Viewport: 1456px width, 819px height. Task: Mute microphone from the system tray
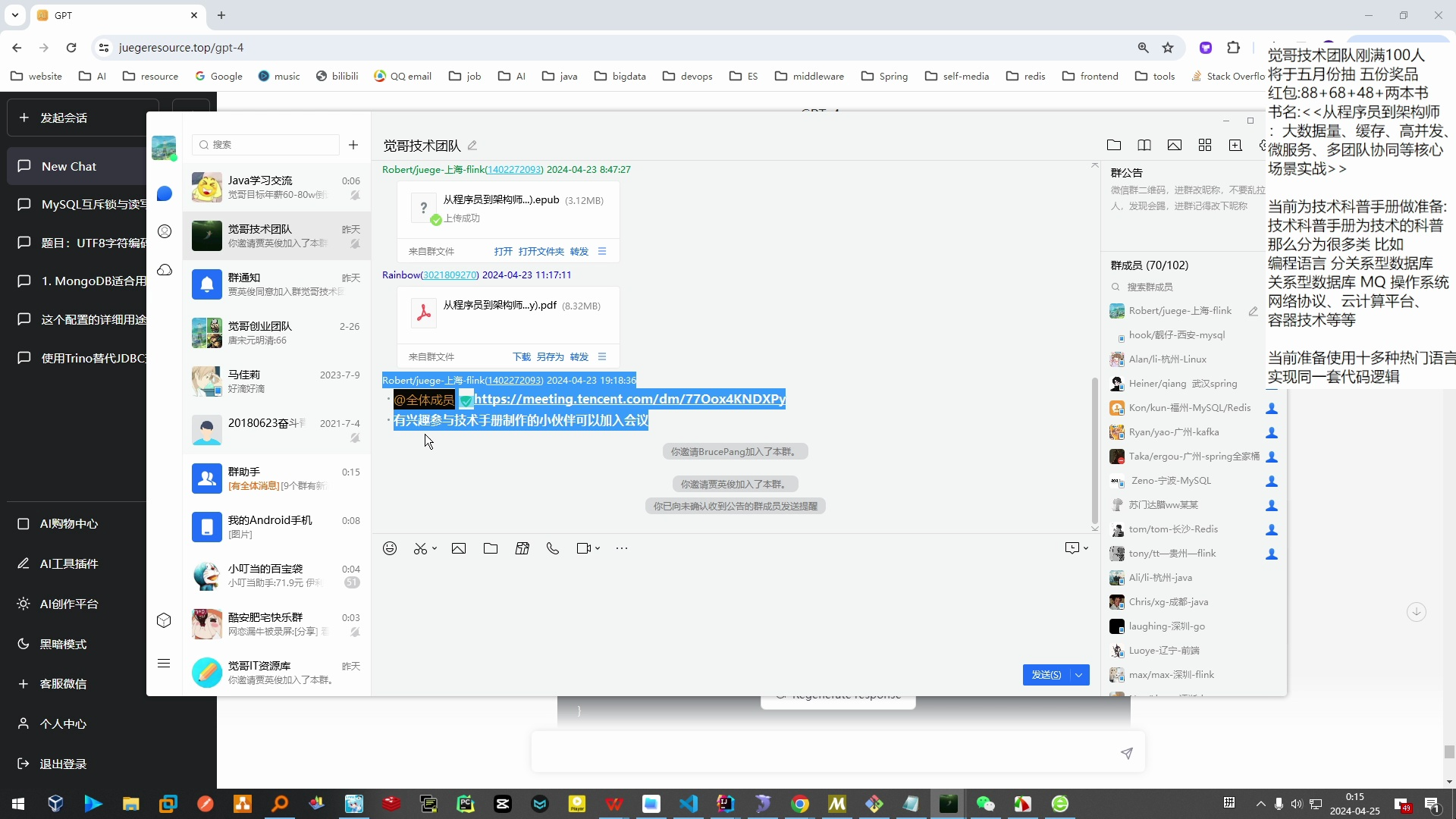1279,804
